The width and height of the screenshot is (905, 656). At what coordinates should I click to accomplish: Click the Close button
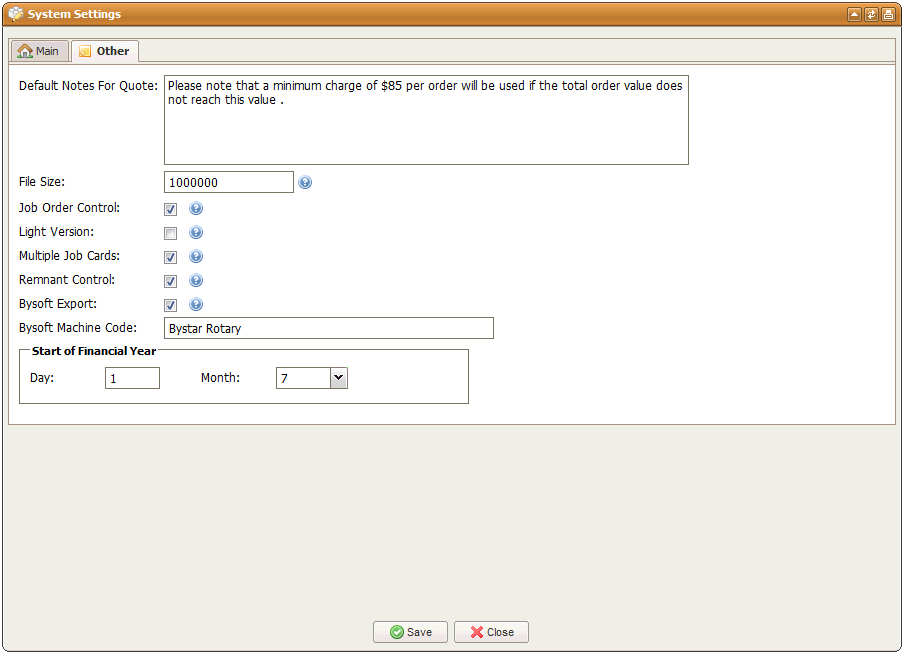click(x=491, y=632)
